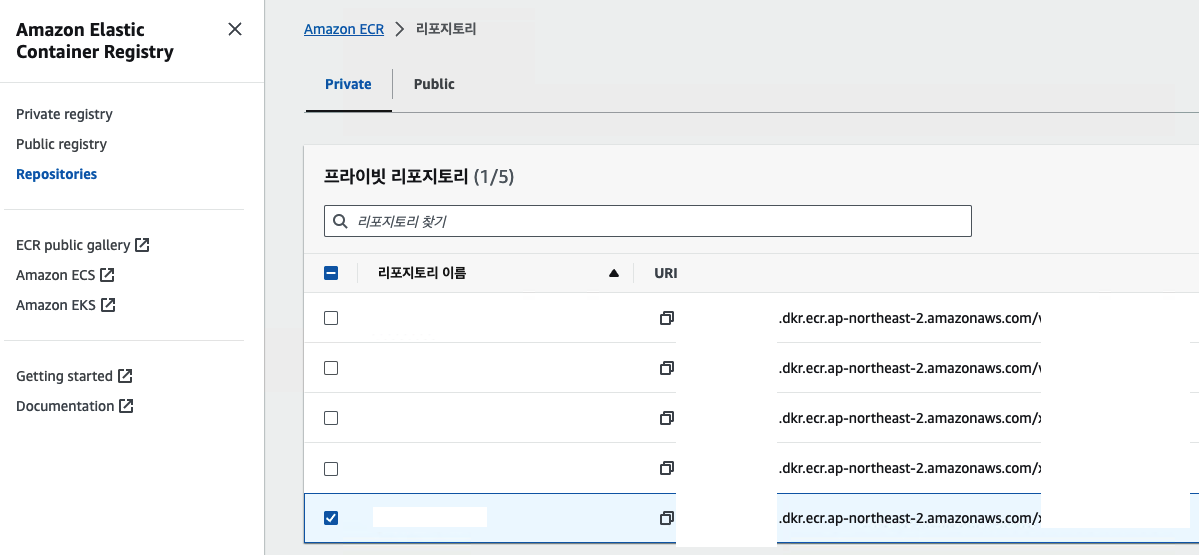Viewport: 1199px width, 555px height.
Task: Copy the URI of the second repository row
Action: (x=667, y=368)
